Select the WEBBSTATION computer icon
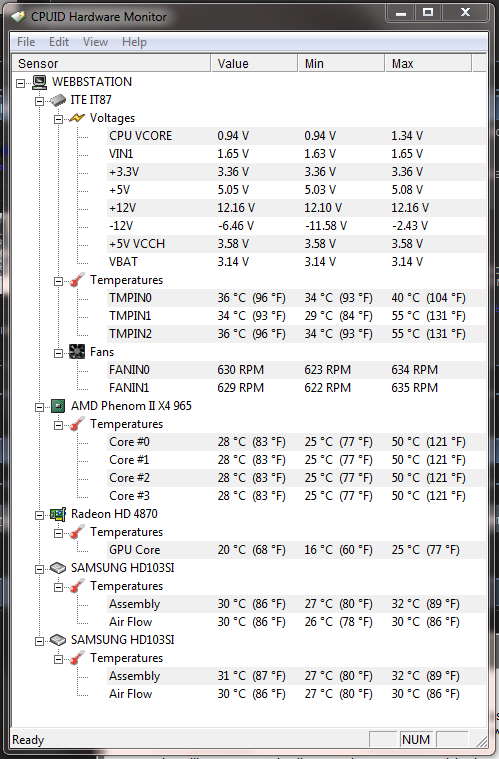The height and width of the screenshot is (759, 499). pos(39,82)
